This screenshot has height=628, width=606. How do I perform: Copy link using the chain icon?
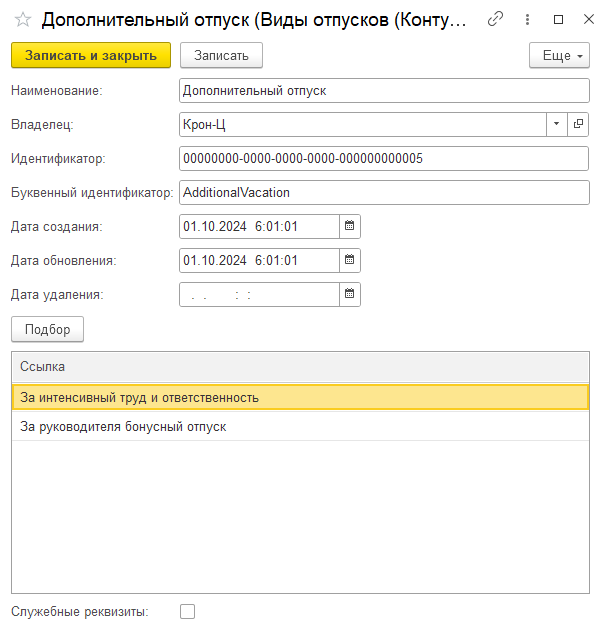pyautogui.click(x=495, y=19)
